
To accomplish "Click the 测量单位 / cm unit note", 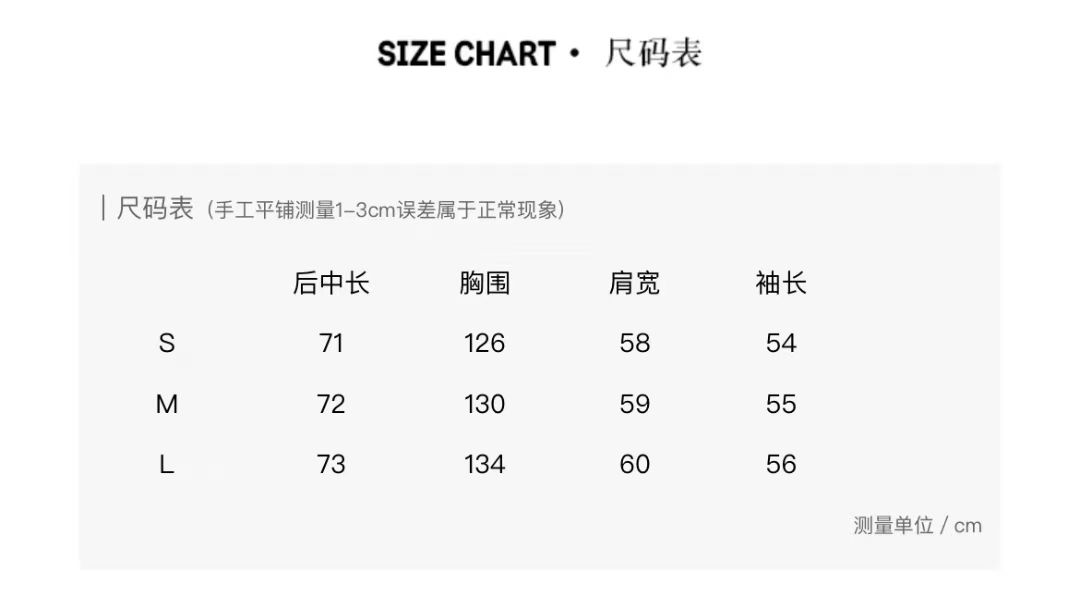I will click(x=917, y=526).
